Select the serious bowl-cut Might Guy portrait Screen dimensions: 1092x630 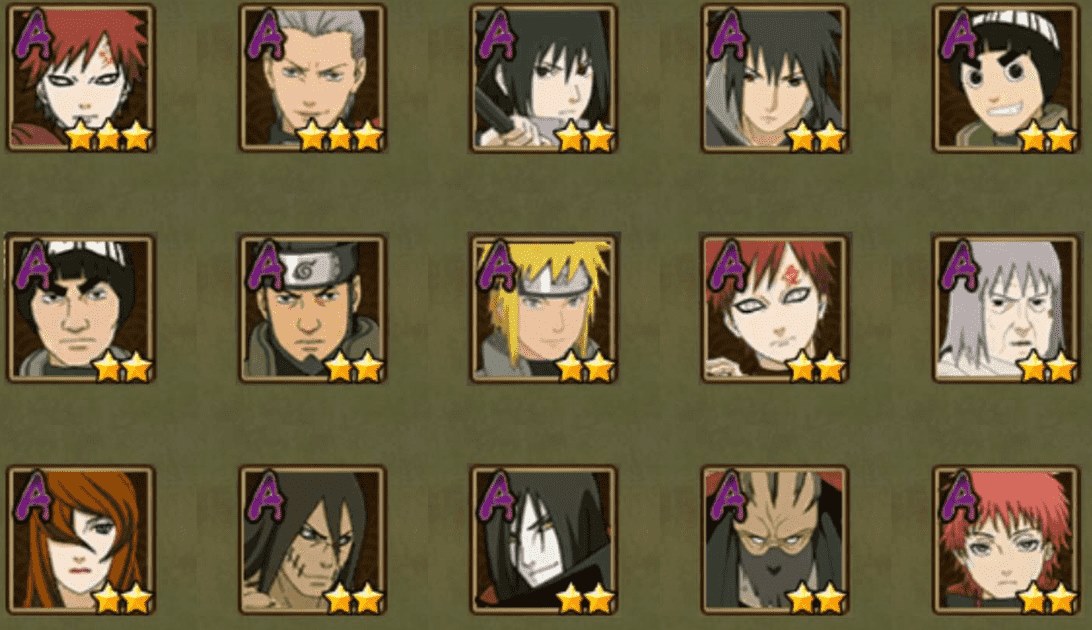coord(81,308)
